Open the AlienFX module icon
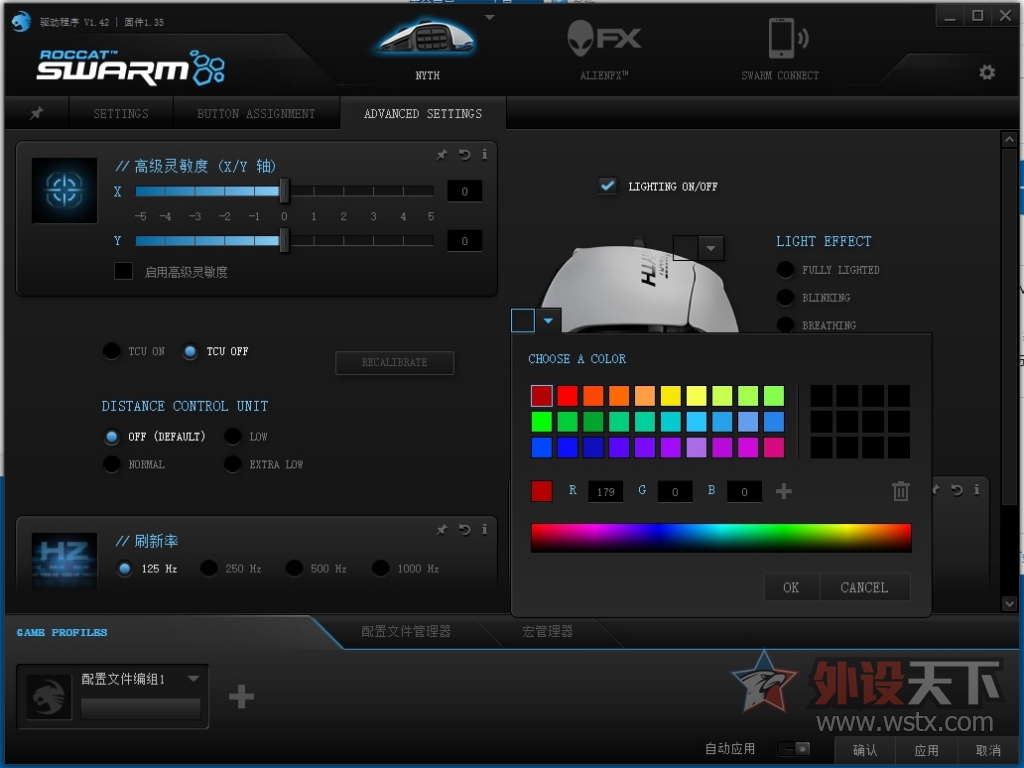The width and height of the screenshot is (1024, 768). coord(604,38)
